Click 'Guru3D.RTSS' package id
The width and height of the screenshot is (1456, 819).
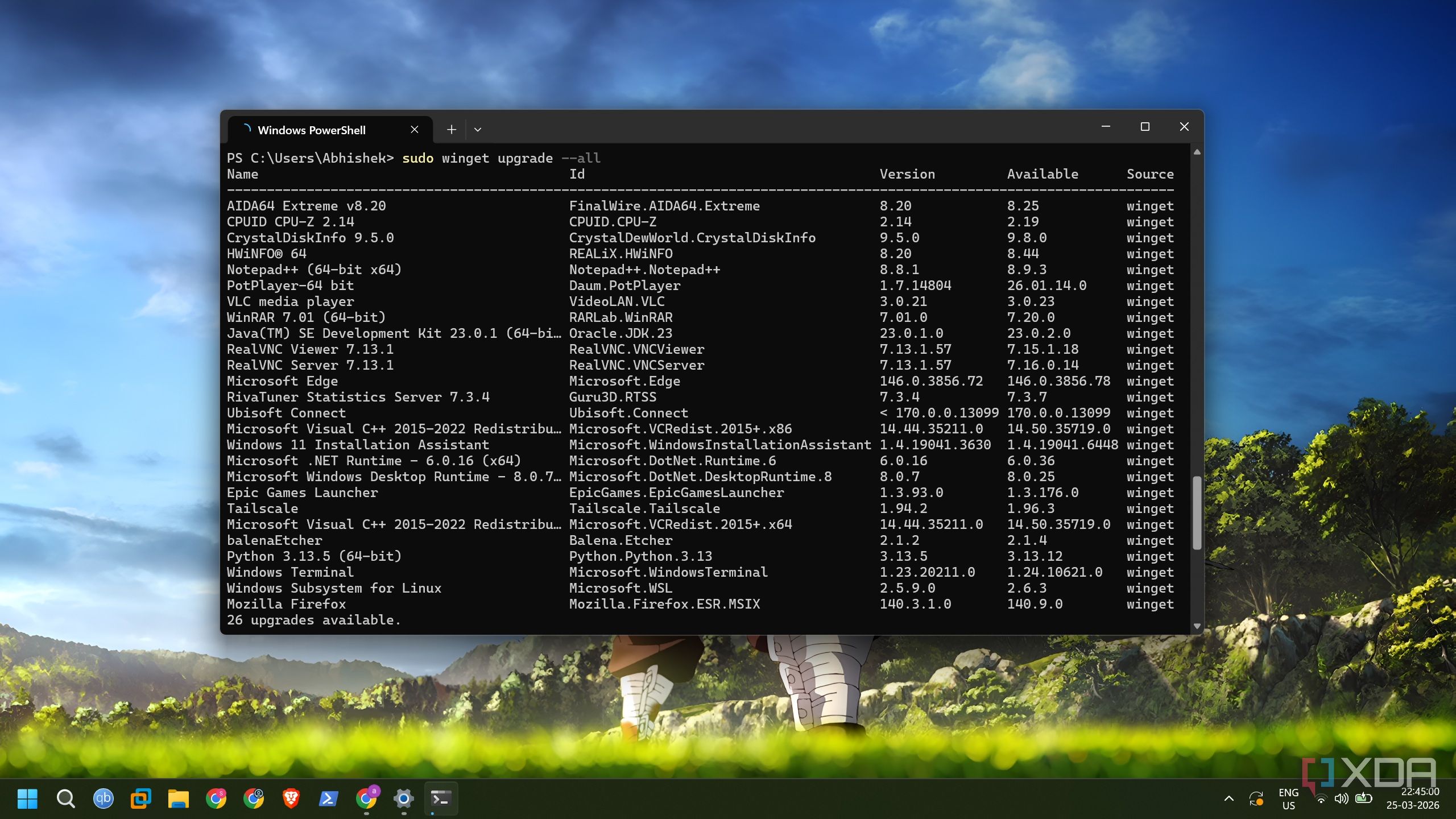pyautogui.click(x=613, y=397)
